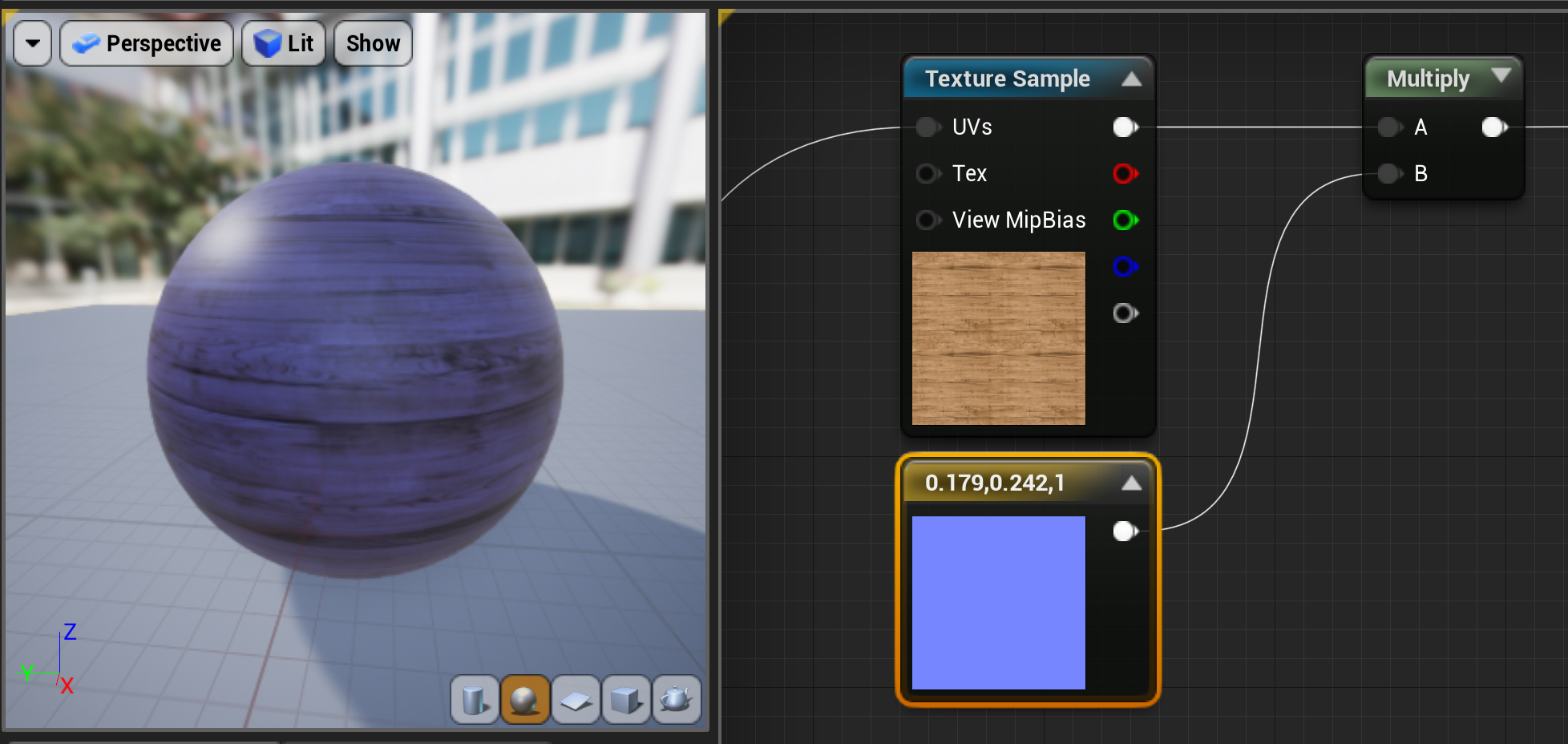Click the View MipBias input pin
1568x744 pixels.
[928, 220]
